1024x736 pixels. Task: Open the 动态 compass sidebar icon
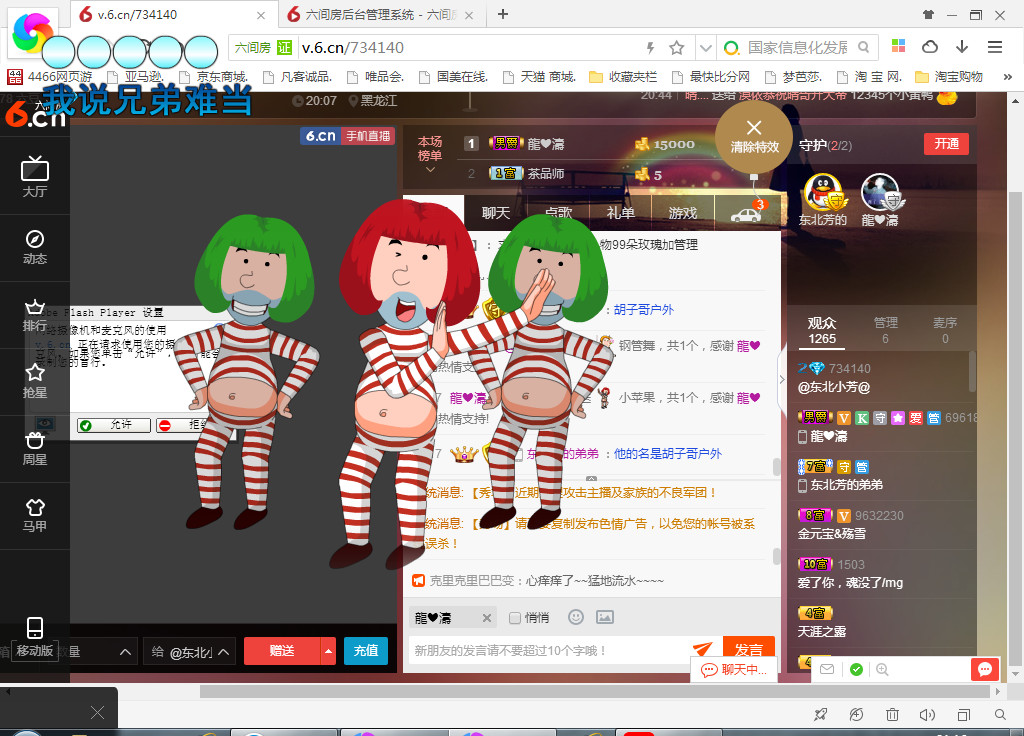[35, 247]
